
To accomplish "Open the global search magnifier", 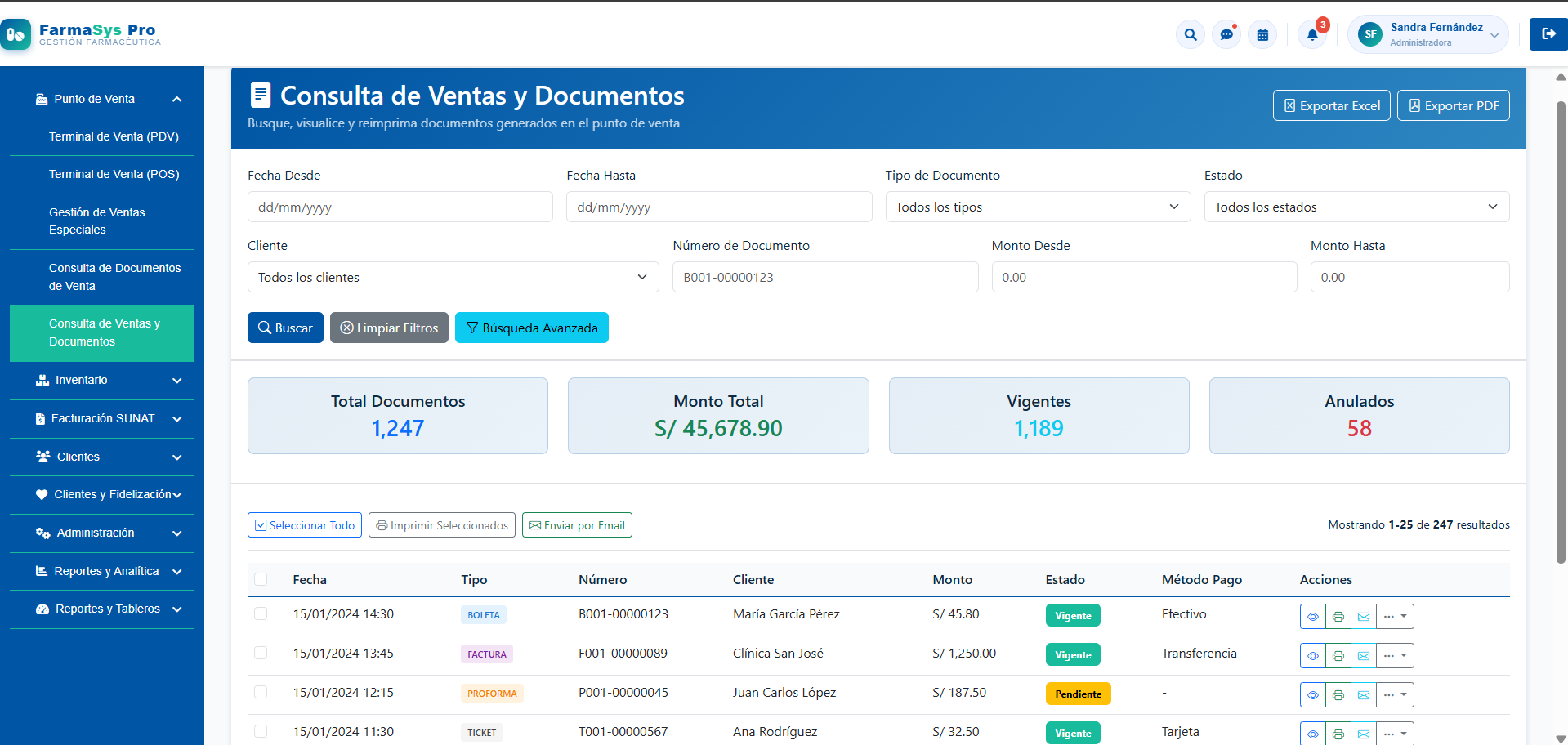I will coord(1190,34).
